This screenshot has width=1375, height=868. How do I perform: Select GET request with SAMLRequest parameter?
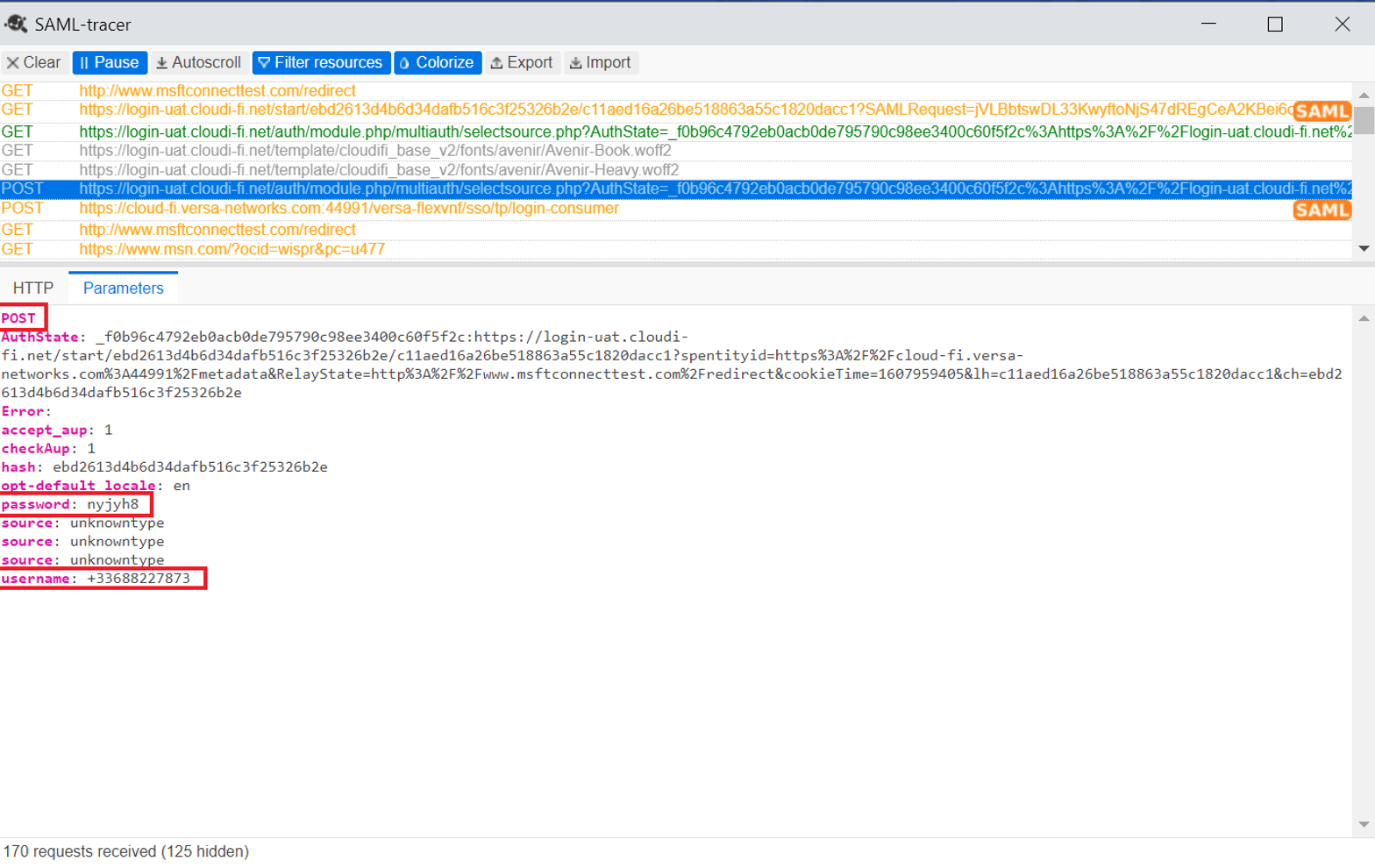point(676,110)
